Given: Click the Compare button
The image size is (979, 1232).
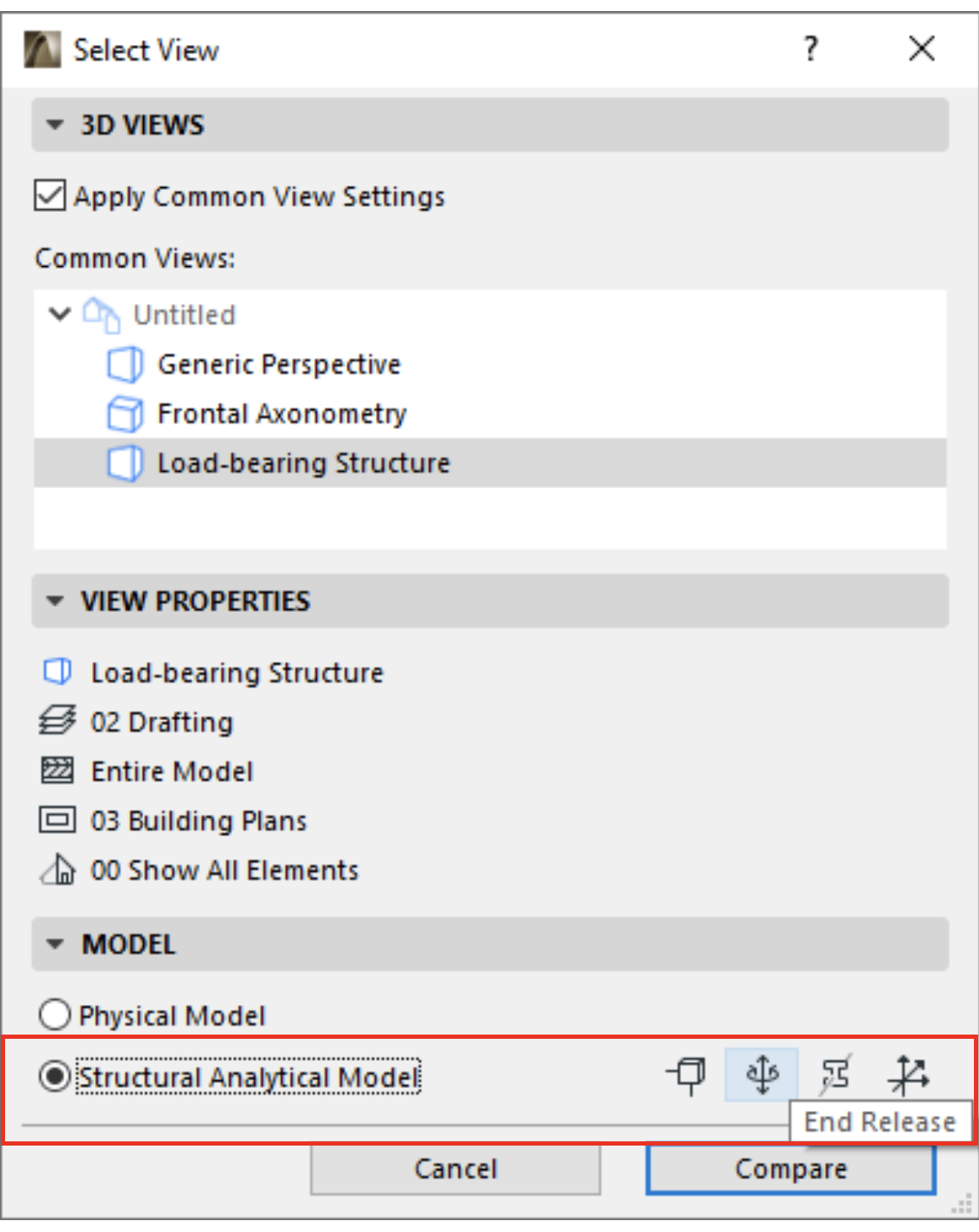Looking at the screenshot, I should [x=791, y=1168].
